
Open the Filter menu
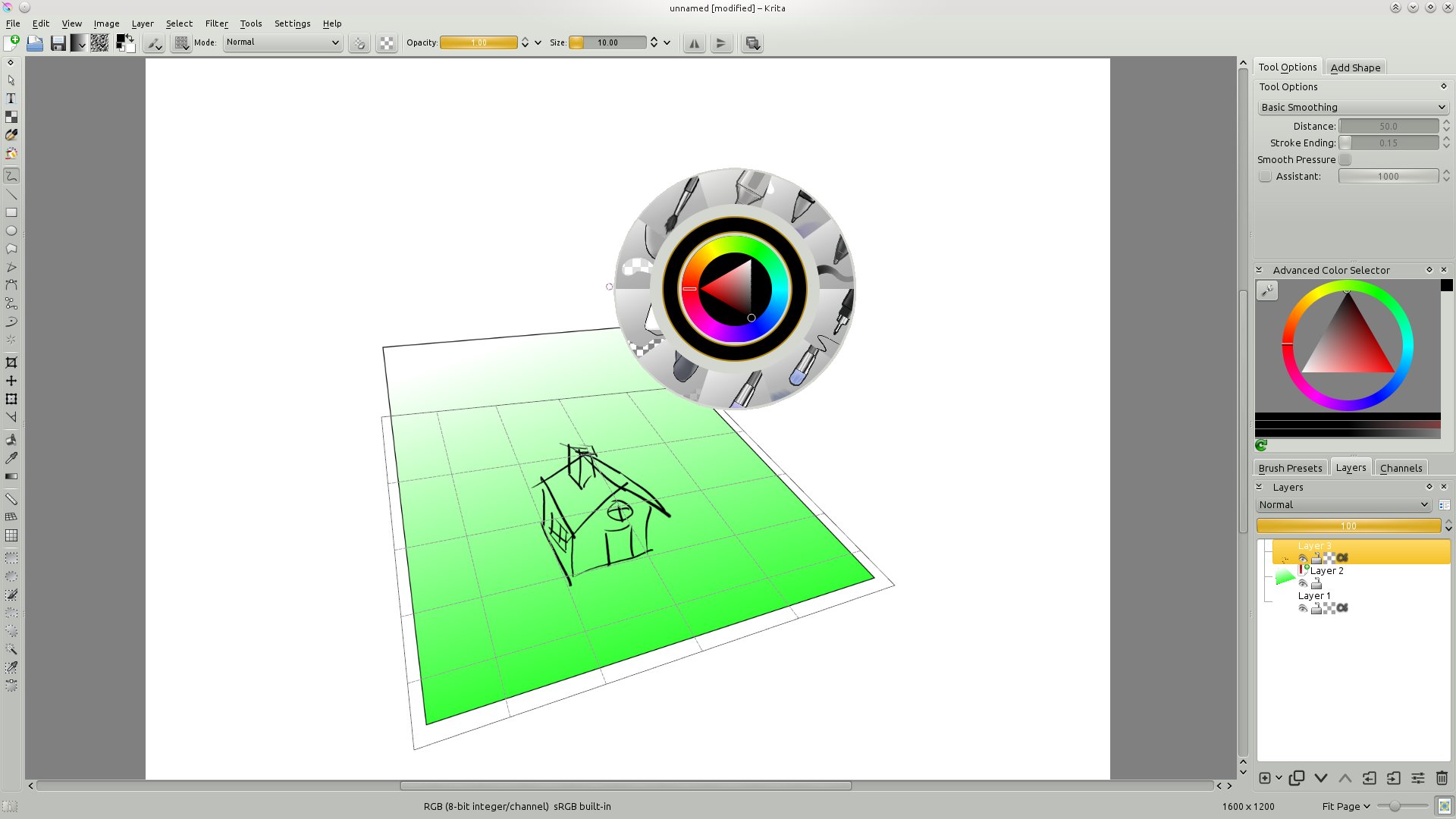pyautogui.click(x=216, y=24)
